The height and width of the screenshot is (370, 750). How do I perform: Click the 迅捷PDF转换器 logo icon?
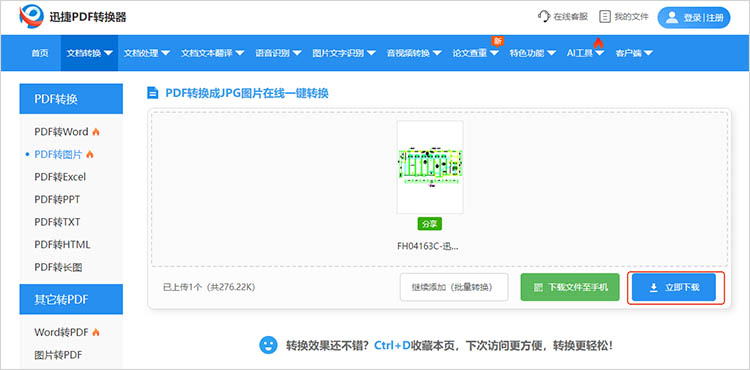(x=31, y=17)
